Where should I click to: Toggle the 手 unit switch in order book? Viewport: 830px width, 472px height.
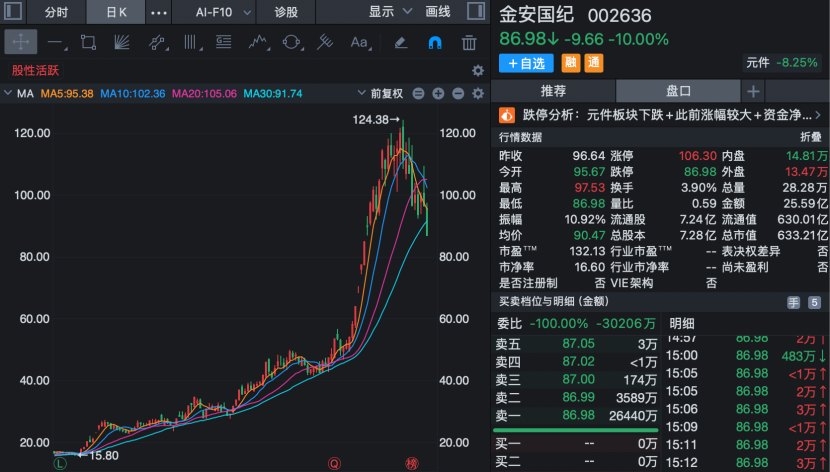[793, 302]
